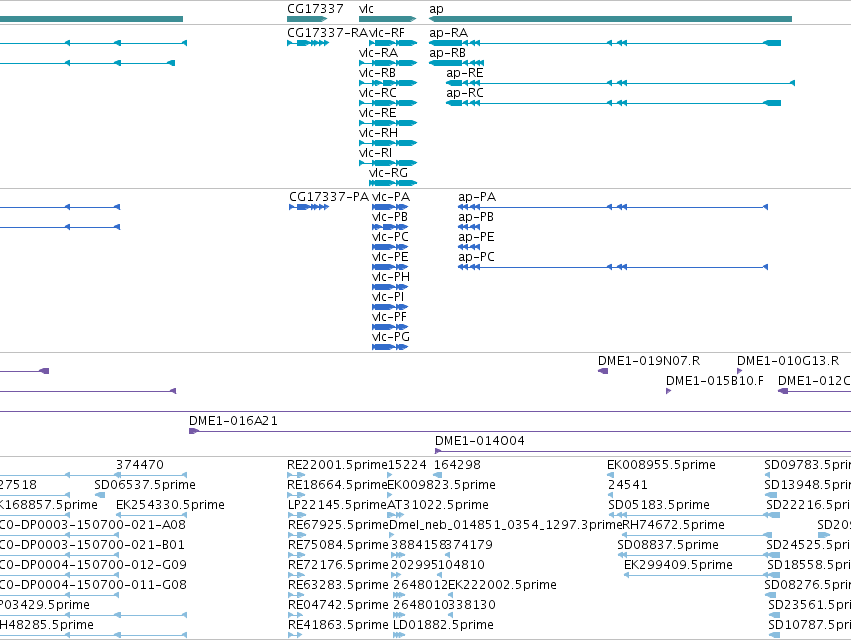Pick the vlc-RB transcript label

pyautogui.click(x=377, y=73)
